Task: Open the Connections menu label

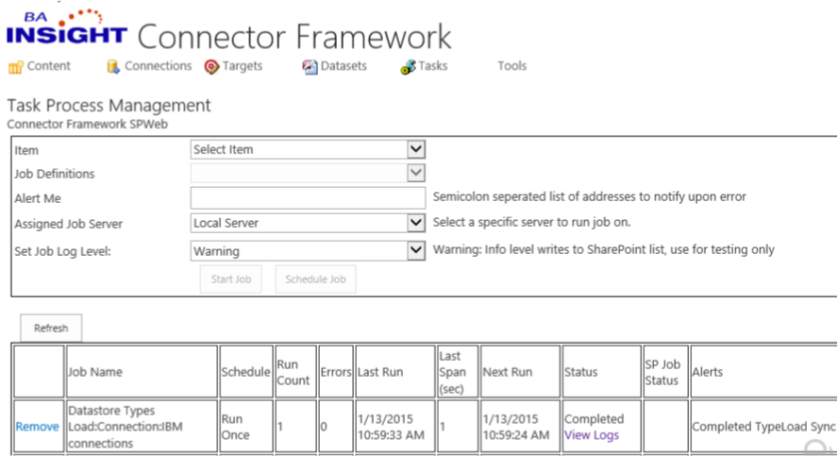Action: click(158, 66)
